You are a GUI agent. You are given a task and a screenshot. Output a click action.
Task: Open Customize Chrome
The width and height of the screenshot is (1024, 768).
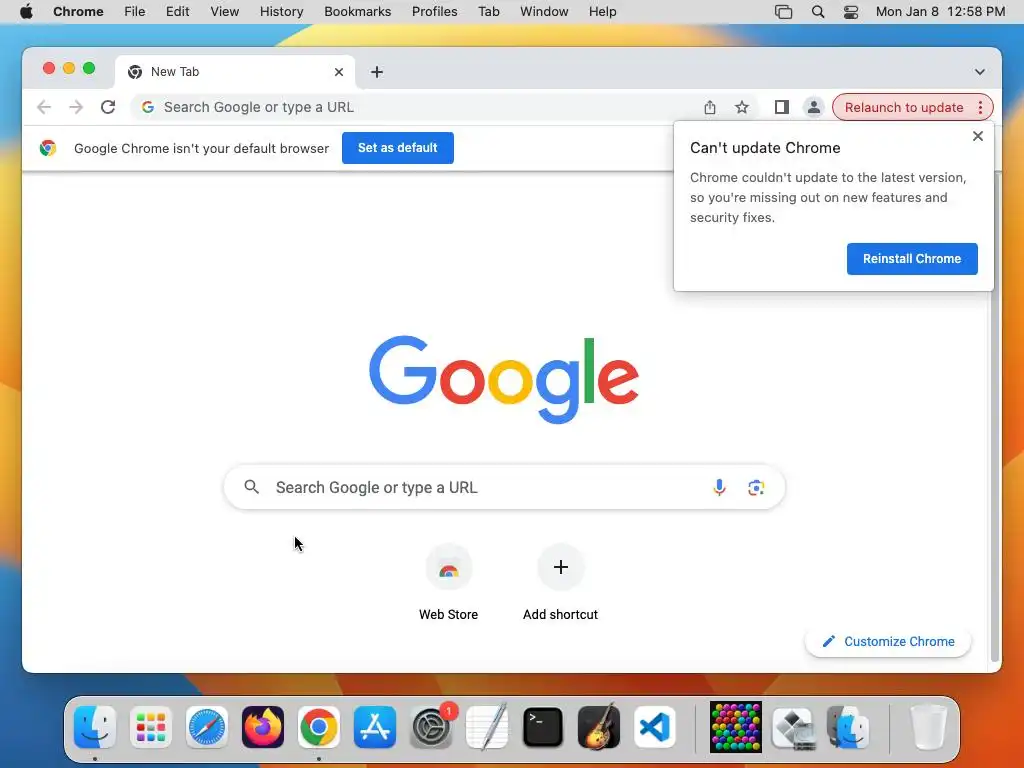[x=888, y=641]
